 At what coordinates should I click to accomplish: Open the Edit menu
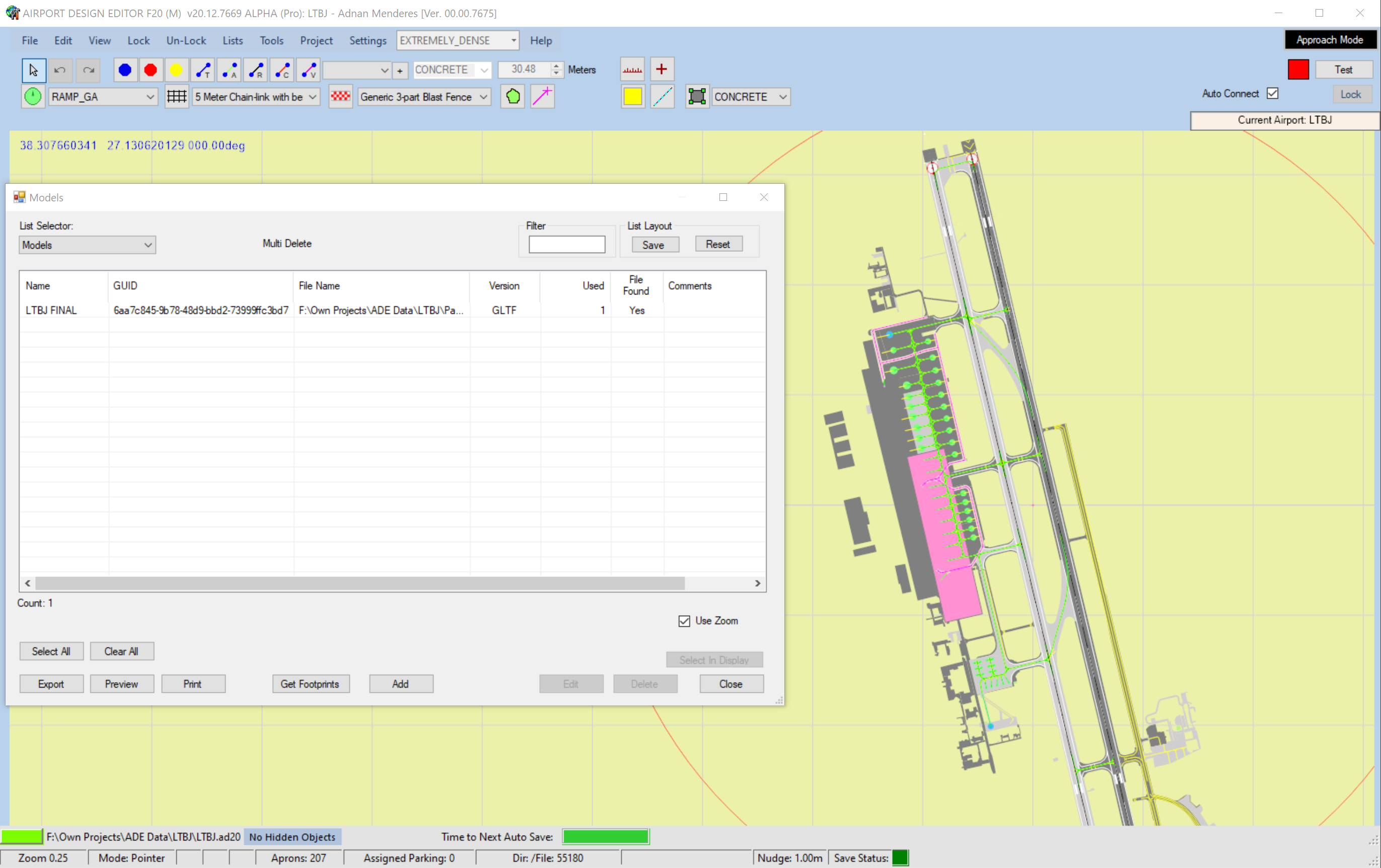pyautogui.click(x=63, y=41)
